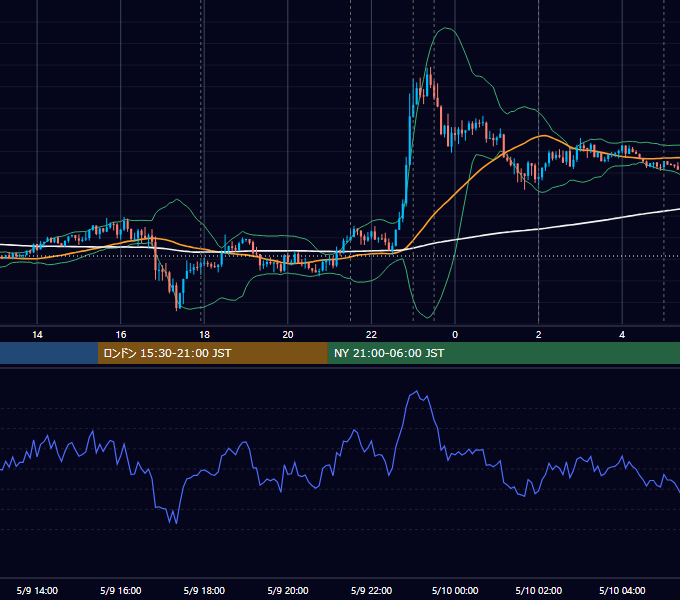Click the 5/9 22:00 time label
The image size is (680, 600).
[371, 590]
